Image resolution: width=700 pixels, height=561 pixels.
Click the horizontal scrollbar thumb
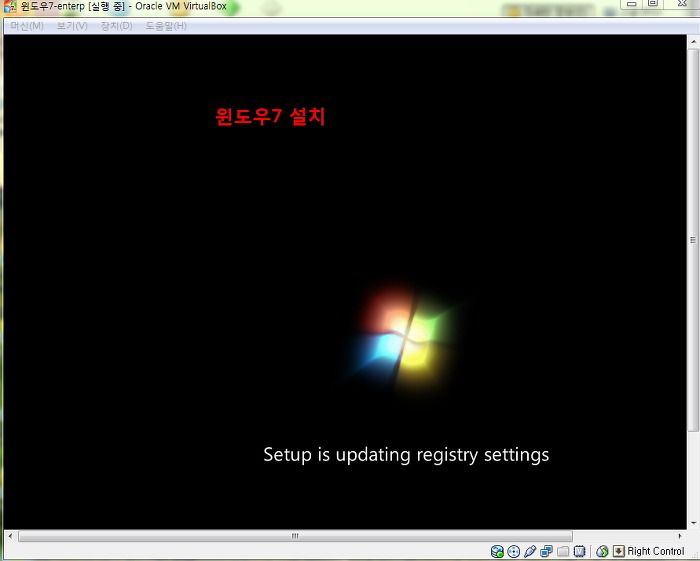[295, 536]
